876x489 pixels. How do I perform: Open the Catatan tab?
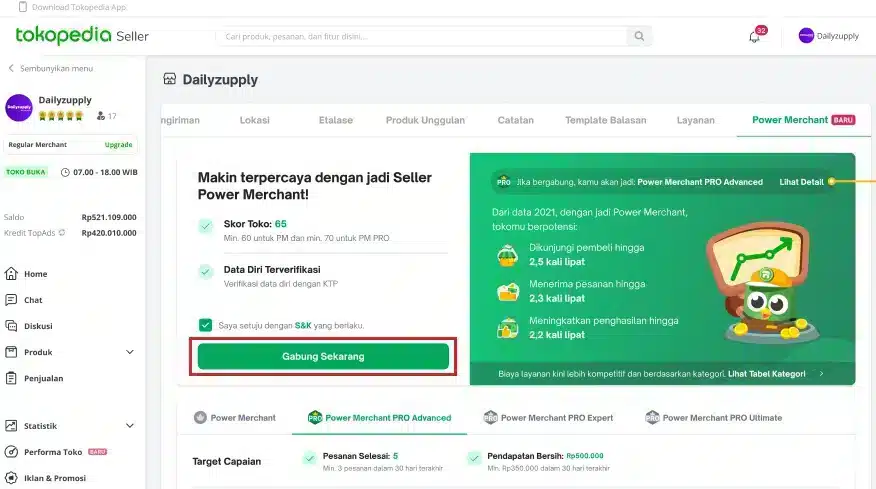click(516, 120)
